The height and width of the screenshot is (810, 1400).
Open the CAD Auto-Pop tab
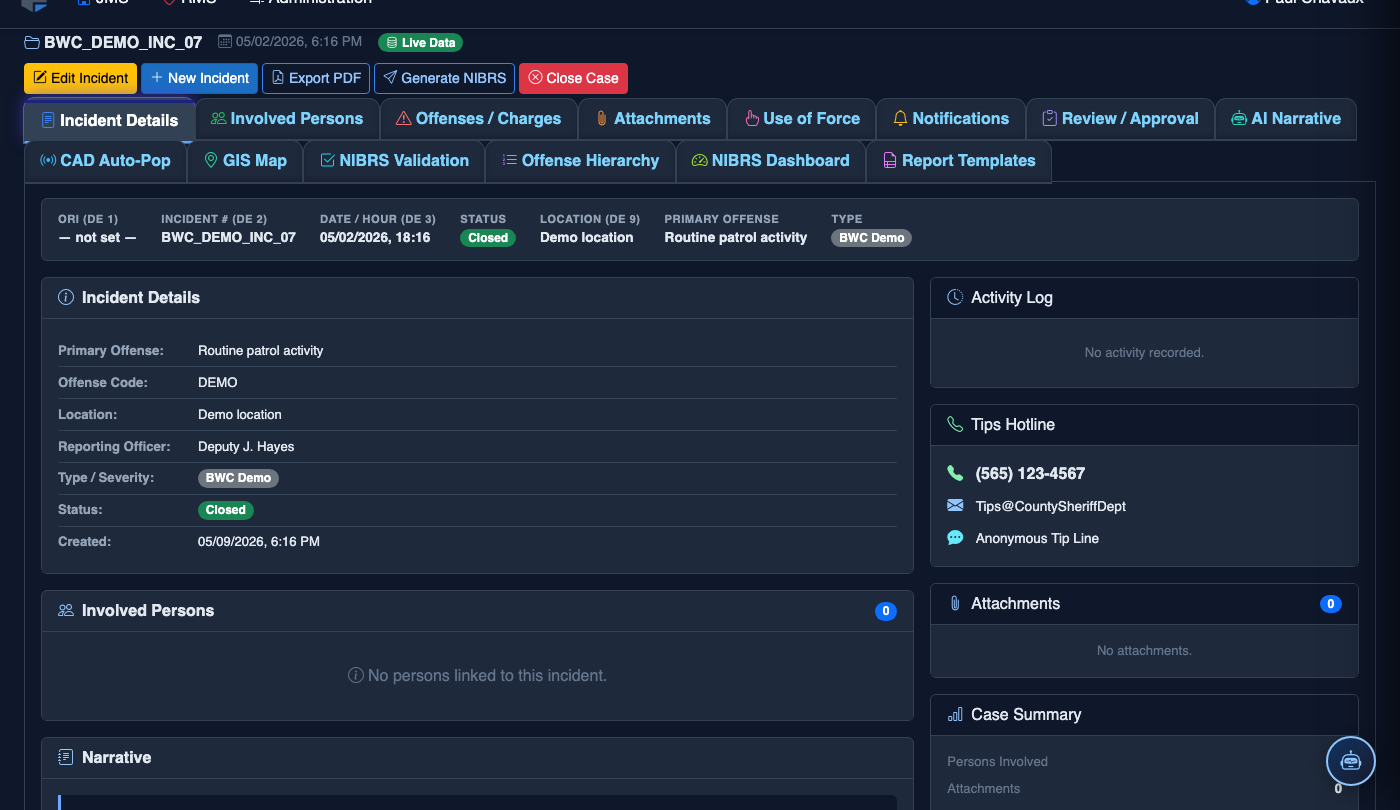click(105, 160)
